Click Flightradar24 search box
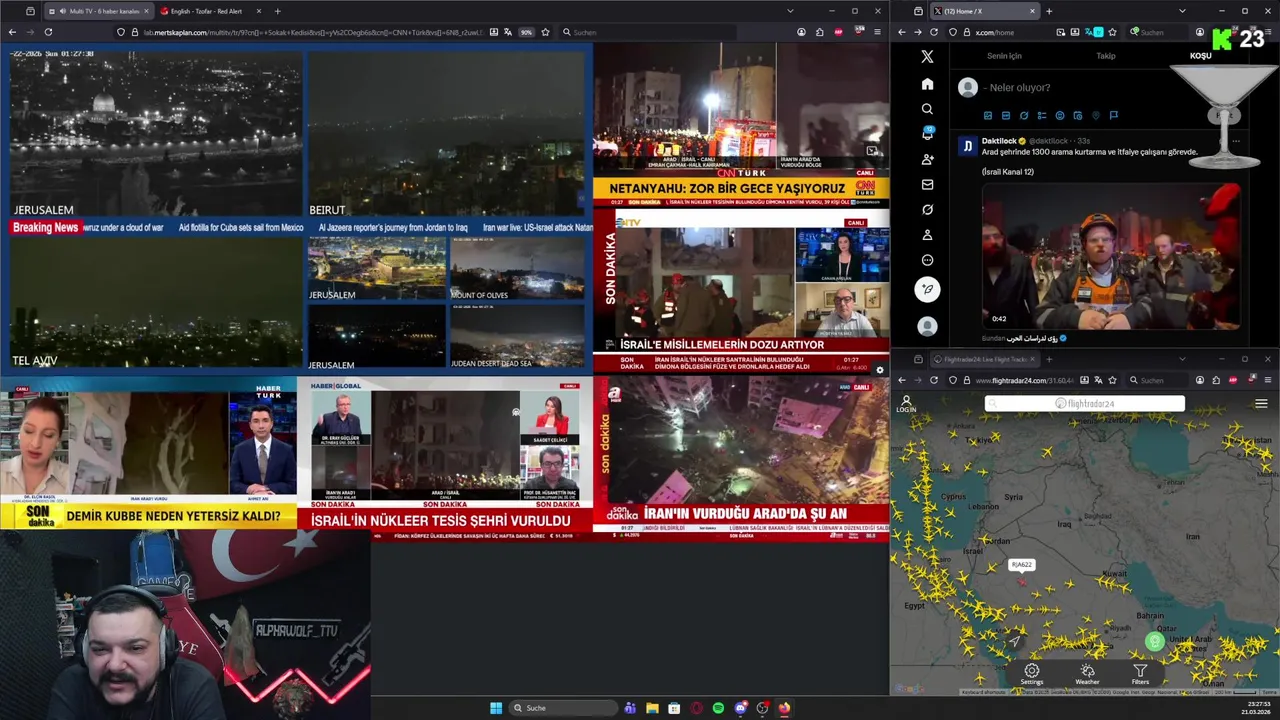This screenshot has height=720, width=1280. [x=1085, y=404]
